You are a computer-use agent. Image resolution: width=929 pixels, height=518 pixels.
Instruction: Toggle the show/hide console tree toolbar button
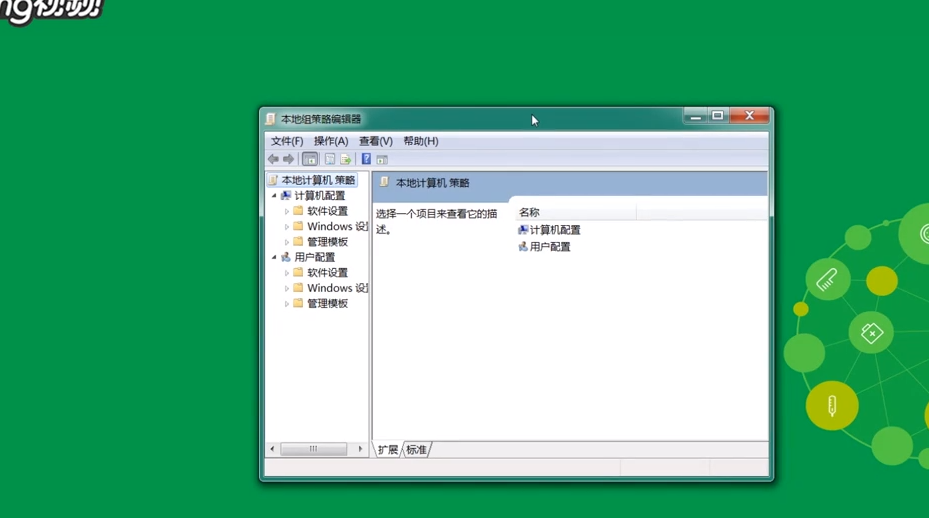coord(310,159)
